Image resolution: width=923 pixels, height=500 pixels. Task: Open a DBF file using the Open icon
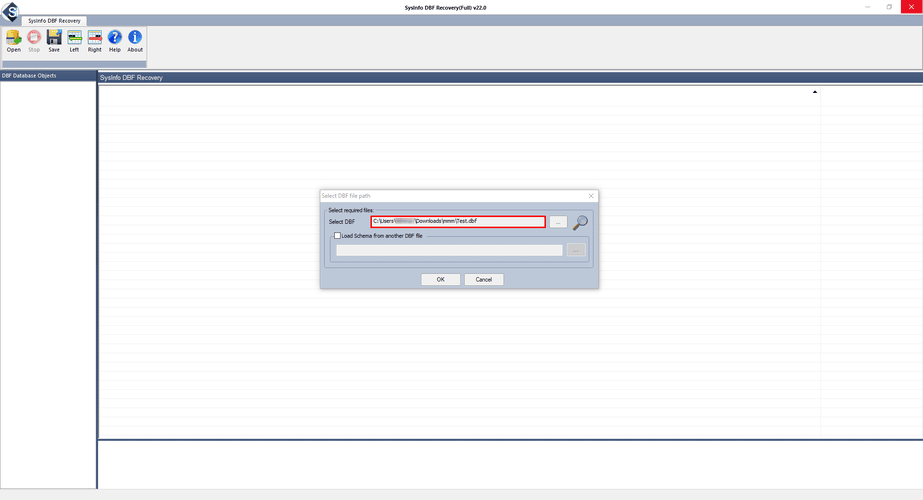(14, 41)
